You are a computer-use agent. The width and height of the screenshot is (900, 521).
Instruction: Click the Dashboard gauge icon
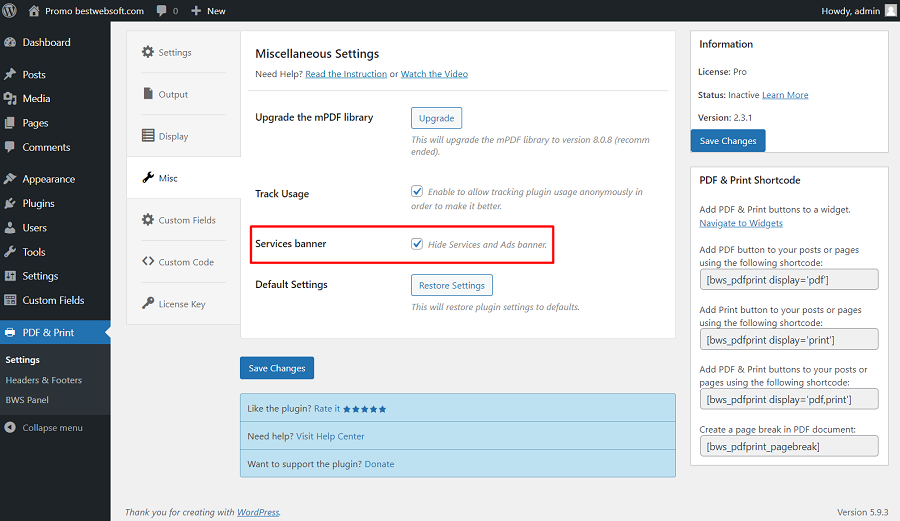[x=10, y=42]
